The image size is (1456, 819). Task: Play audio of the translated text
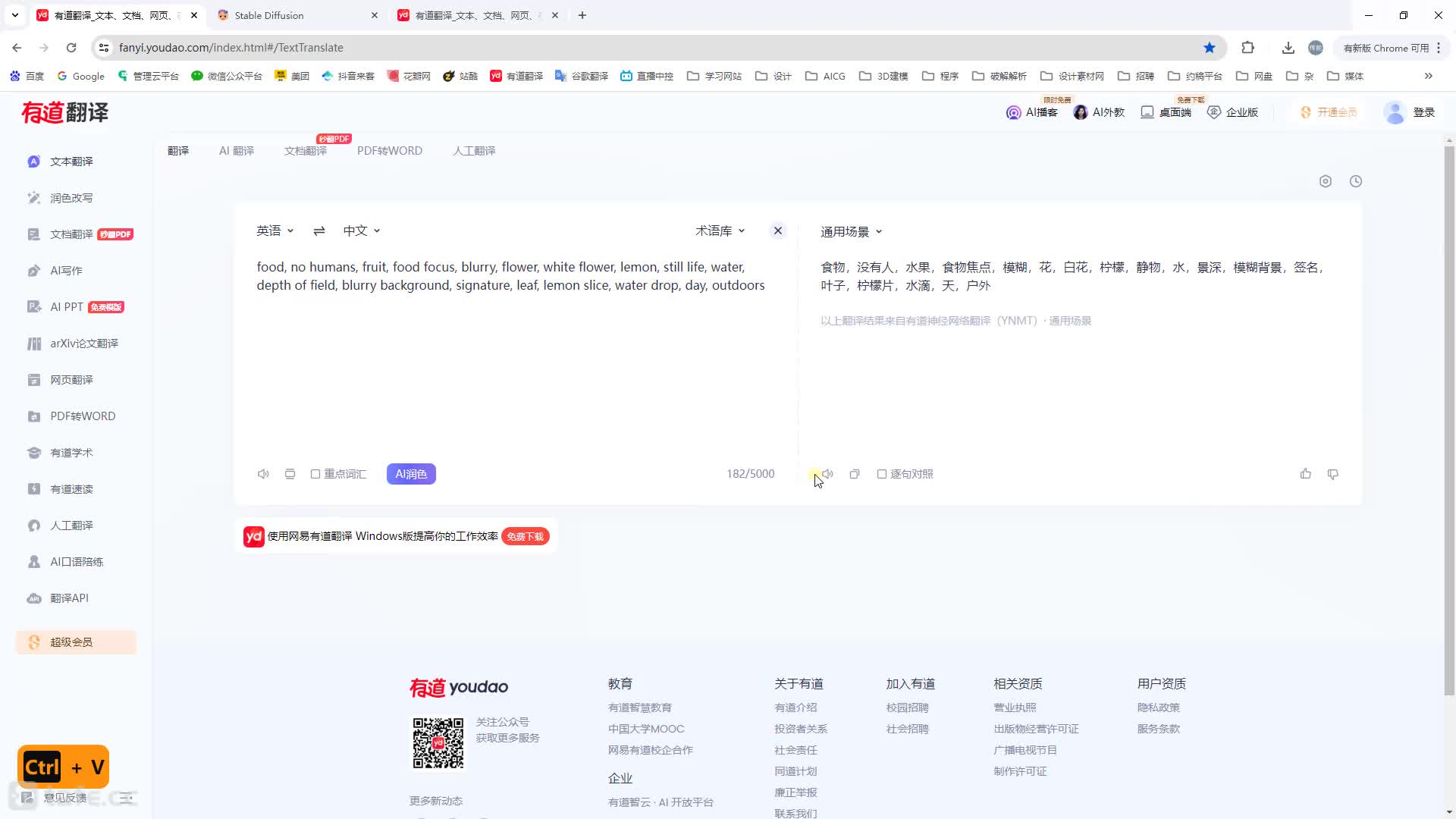827,474
